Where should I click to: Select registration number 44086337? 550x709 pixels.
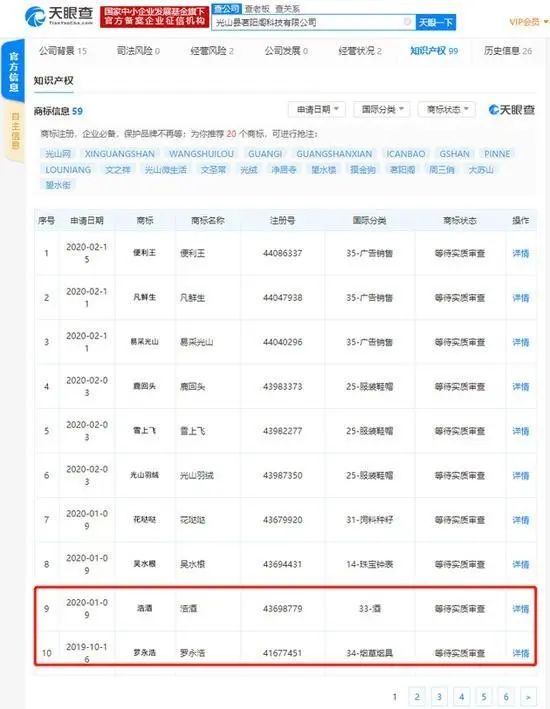(283, 253)
